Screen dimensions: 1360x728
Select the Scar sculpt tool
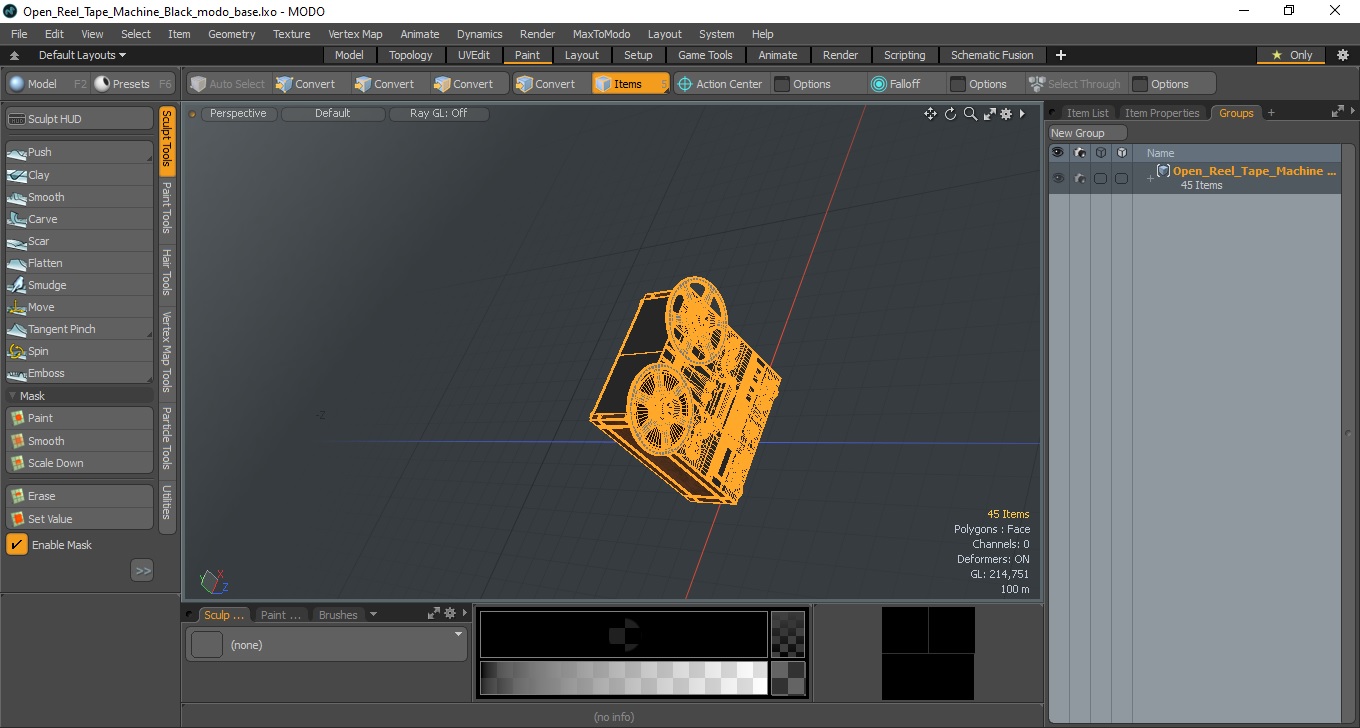(x=79, y=241)
